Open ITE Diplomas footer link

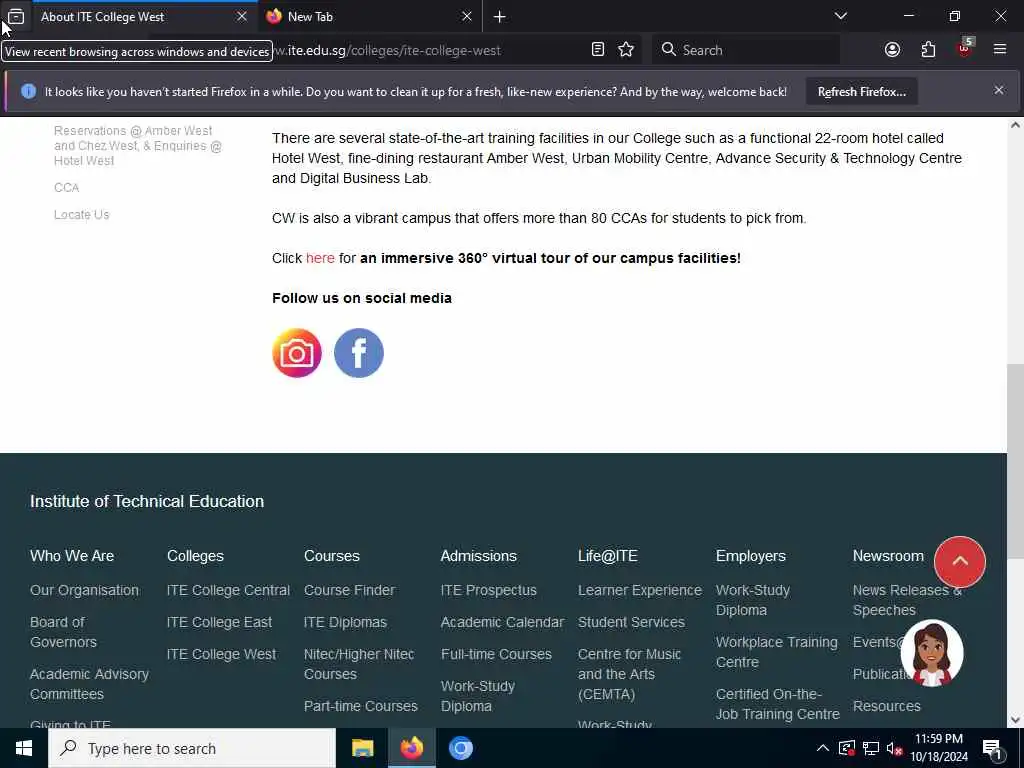345,622
